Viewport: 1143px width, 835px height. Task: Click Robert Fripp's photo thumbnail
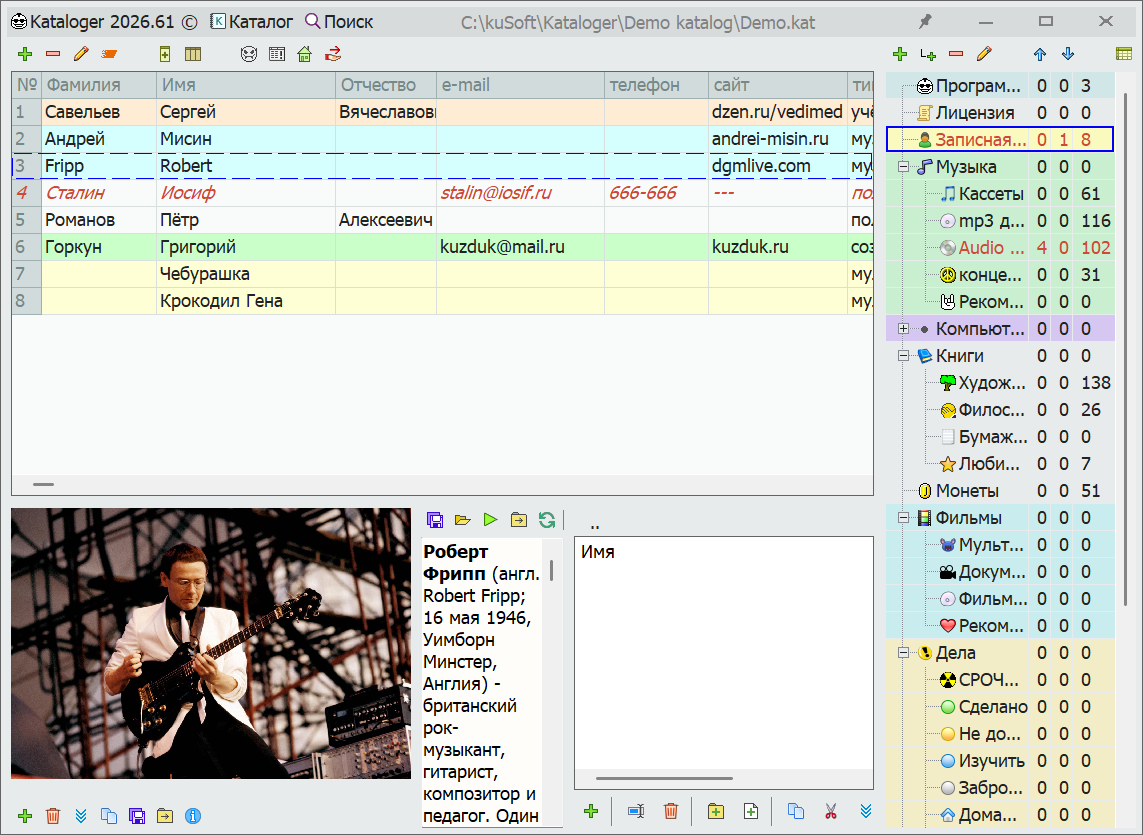tap(210, 643)
